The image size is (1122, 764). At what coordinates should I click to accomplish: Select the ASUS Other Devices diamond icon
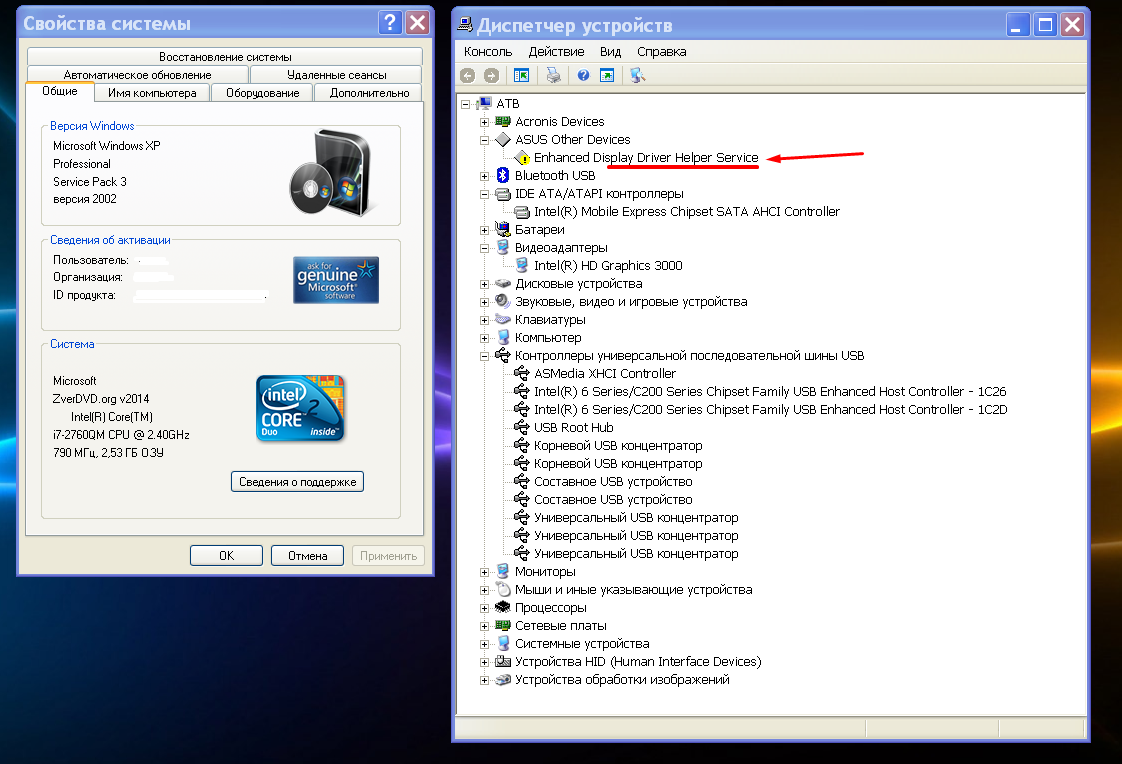coord(503,139)
